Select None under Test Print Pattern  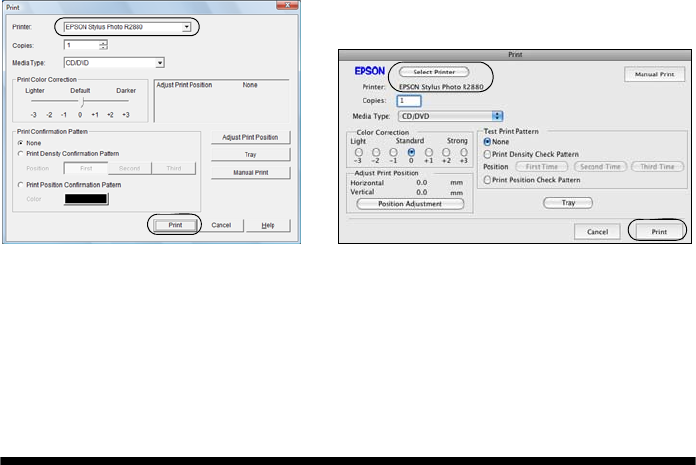tap(487, 142)
